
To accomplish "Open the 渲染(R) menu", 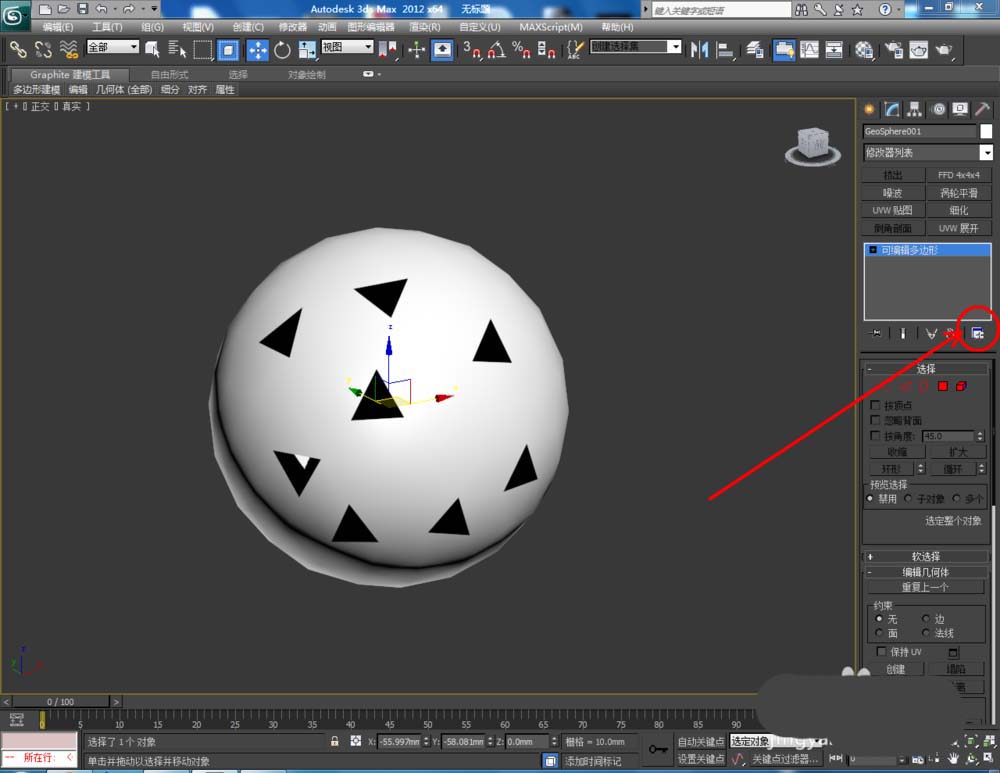I will click(425, 27).
